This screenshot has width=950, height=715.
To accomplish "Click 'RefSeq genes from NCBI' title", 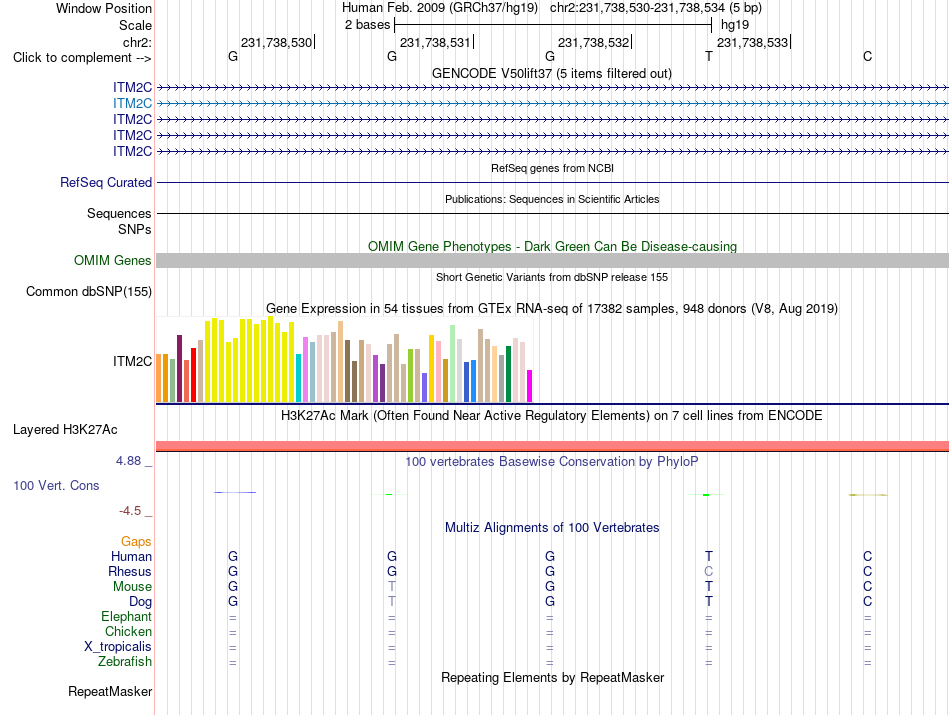I will pyautogui.click(x=552, y=168).
